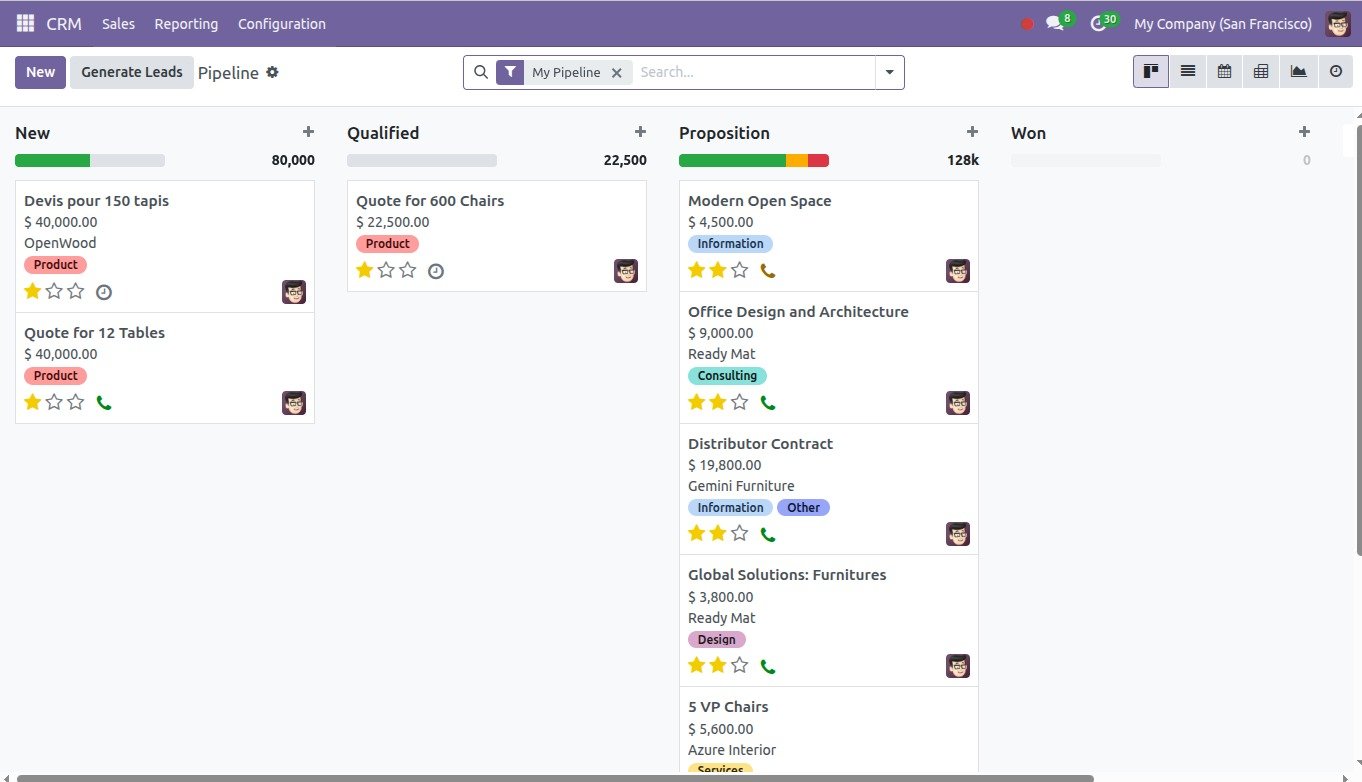The image size is (1362, 782).
Task: Open discuss messages icon with badge 8
Action: [x=1054, y=23]
